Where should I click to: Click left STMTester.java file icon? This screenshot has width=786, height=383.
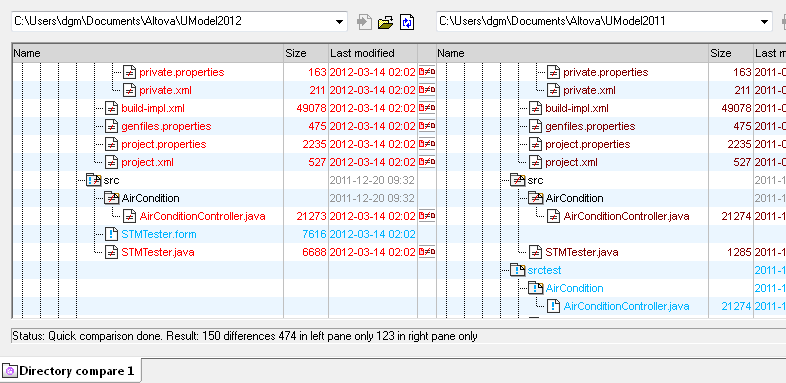[x=111, y=252]
